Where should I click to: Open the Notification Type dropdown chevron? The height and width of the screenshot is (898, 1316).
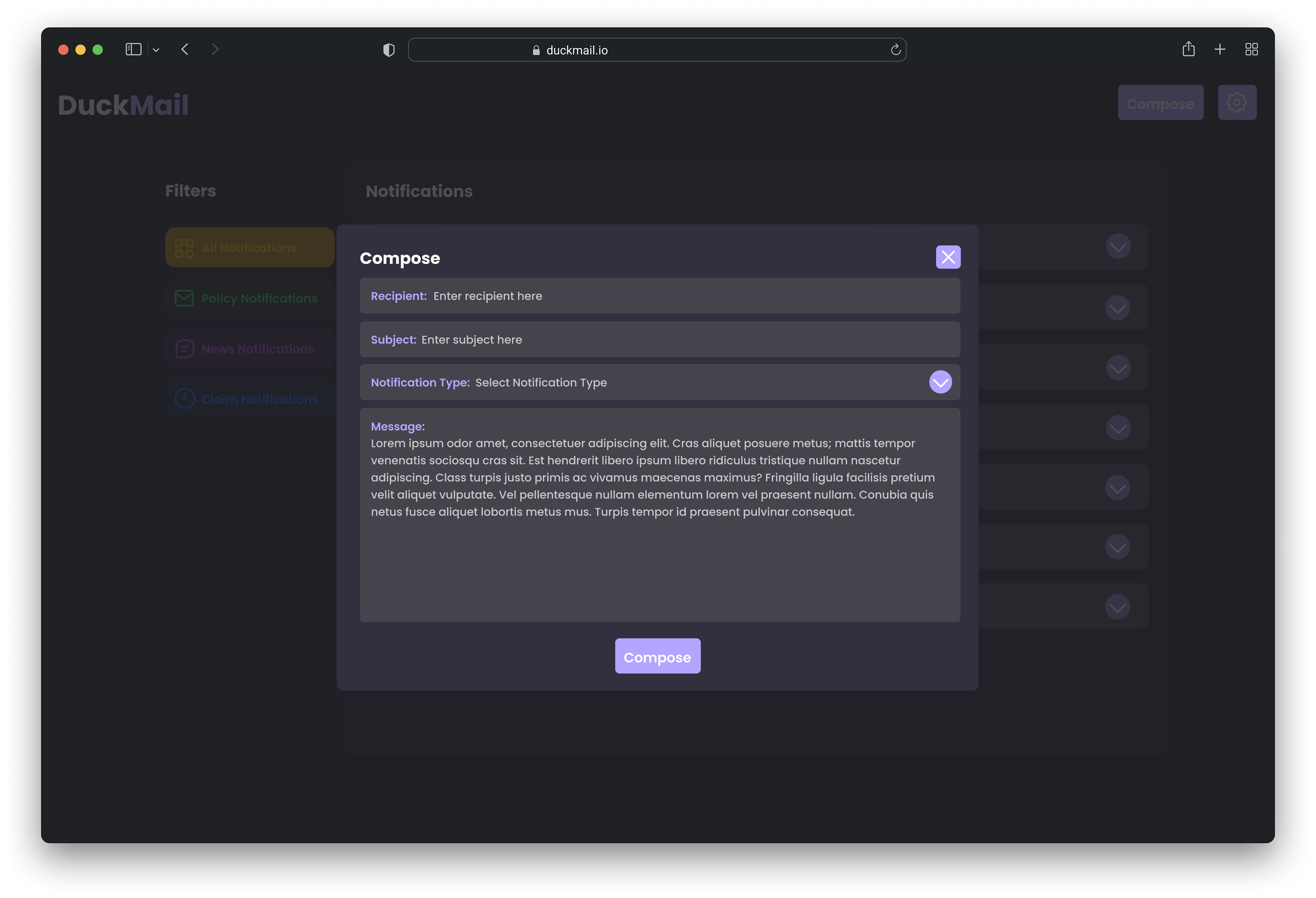coord(940,382)
